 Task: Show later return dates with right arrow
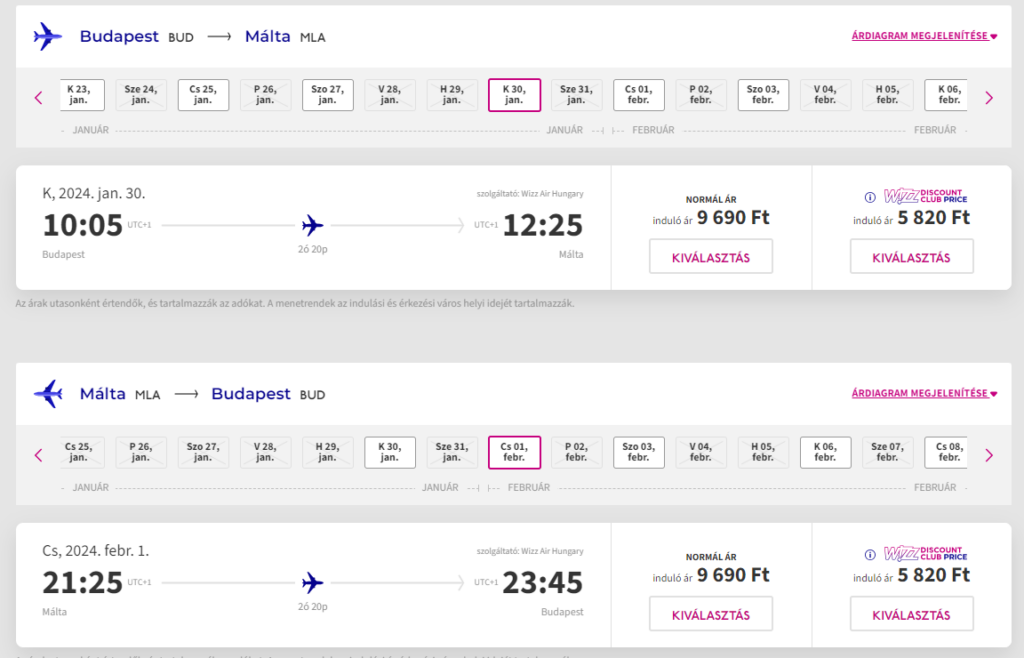(989, 455)
